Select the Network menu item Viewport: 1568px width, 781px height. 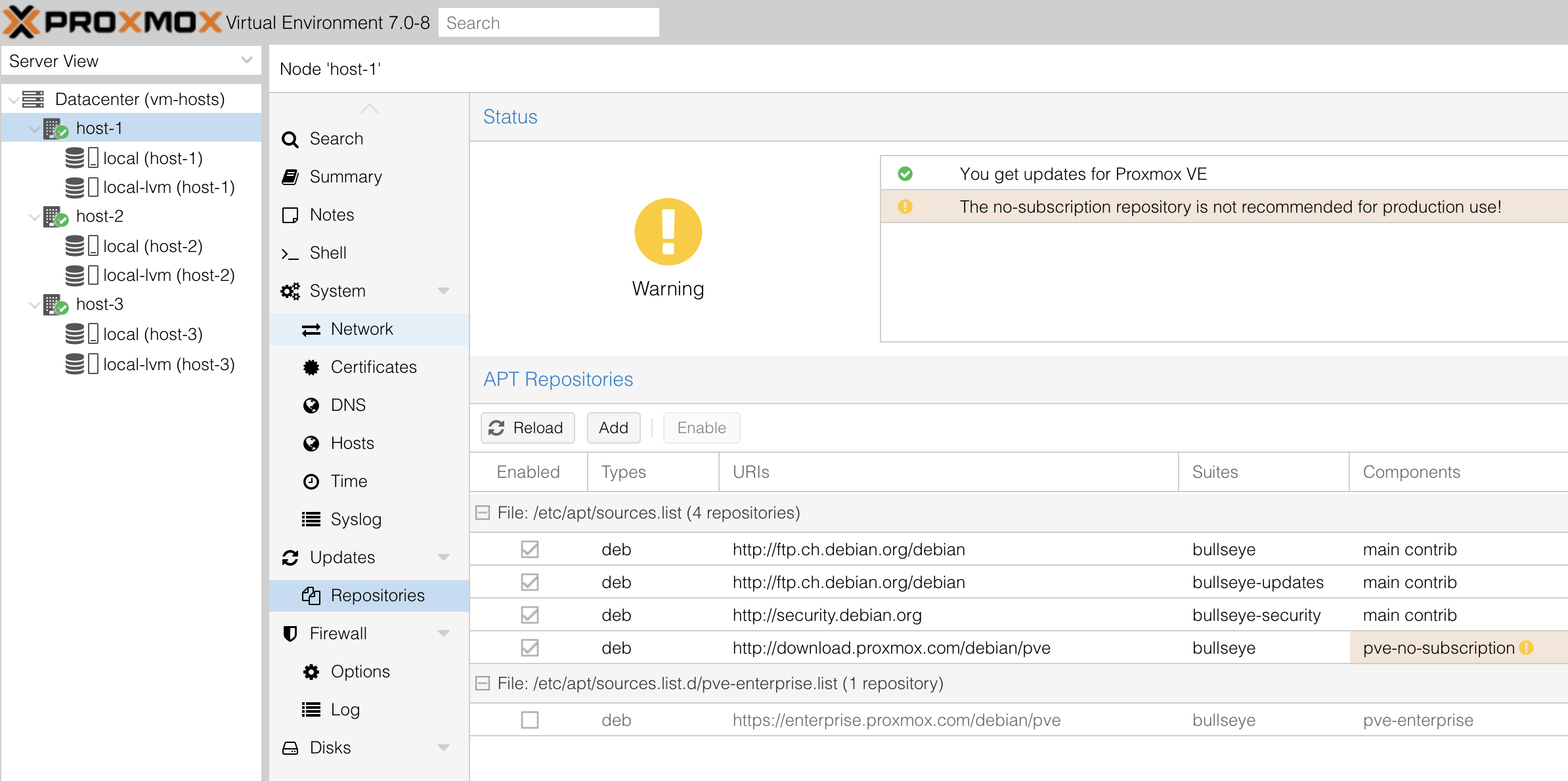click(369, 329)
